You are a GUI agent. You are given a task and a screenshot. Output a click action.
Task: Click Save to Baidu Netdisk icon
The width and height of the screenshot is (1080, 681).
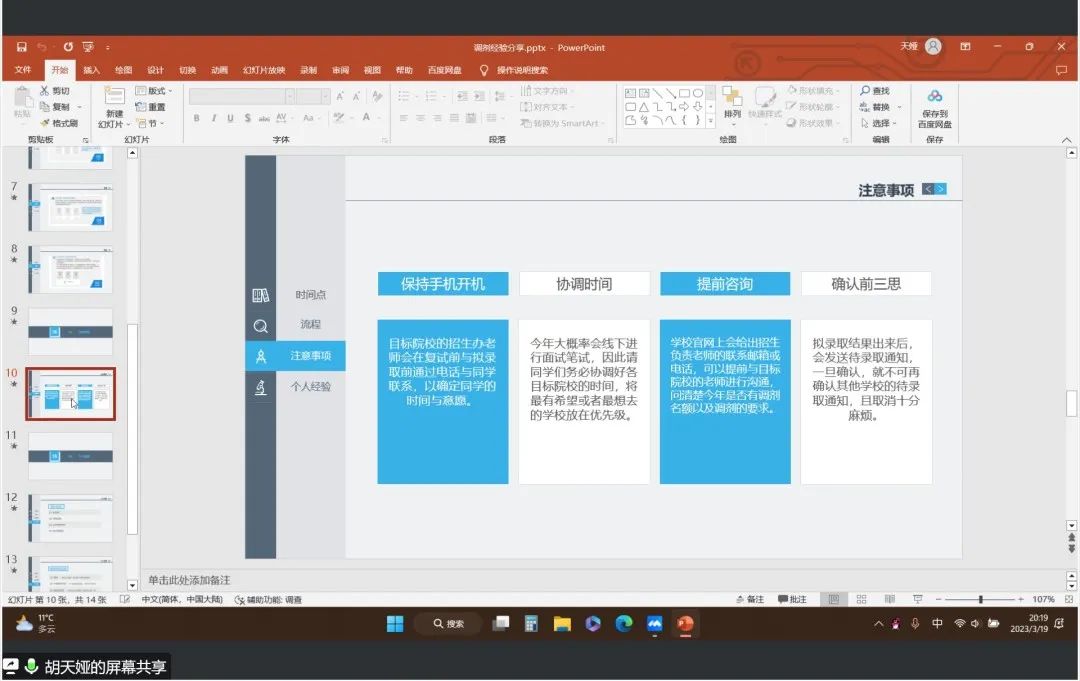coord(934,96)
